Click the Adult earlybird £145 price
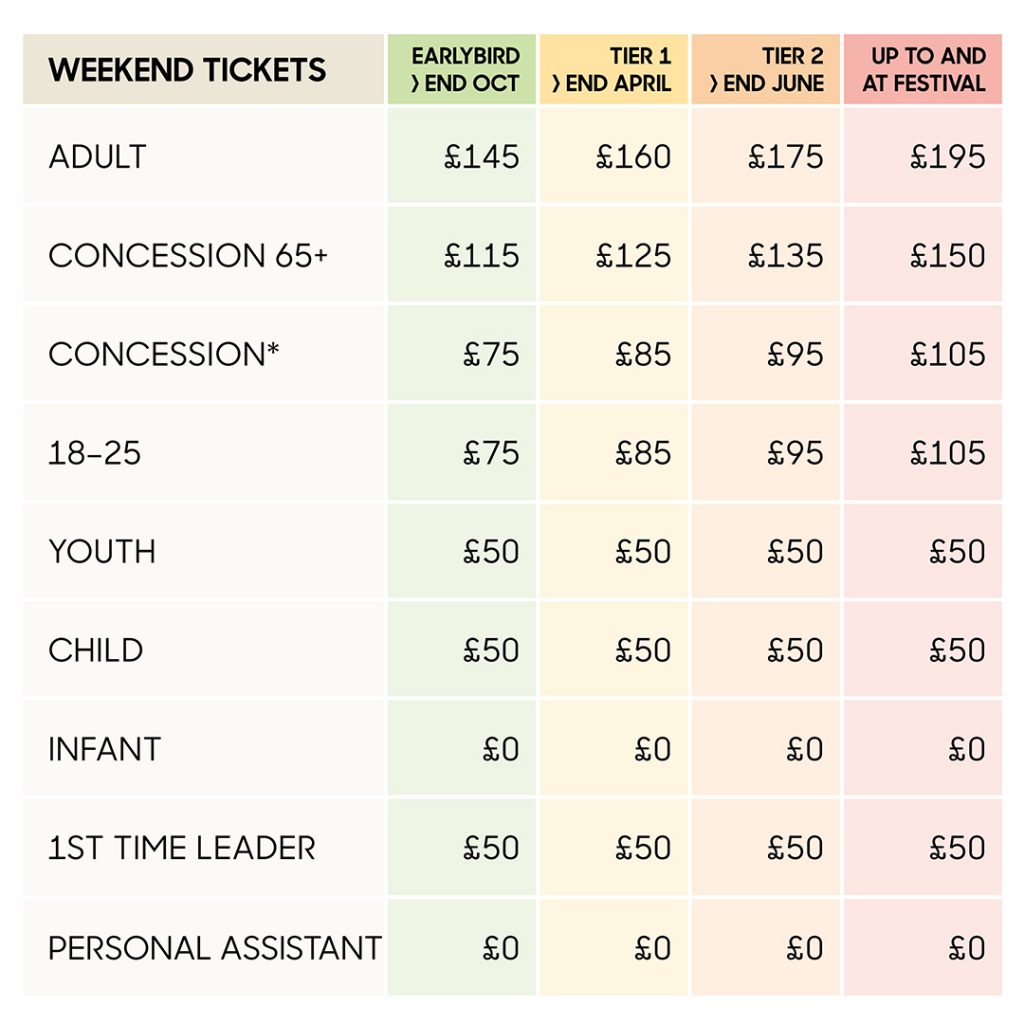 pos(482,157)
